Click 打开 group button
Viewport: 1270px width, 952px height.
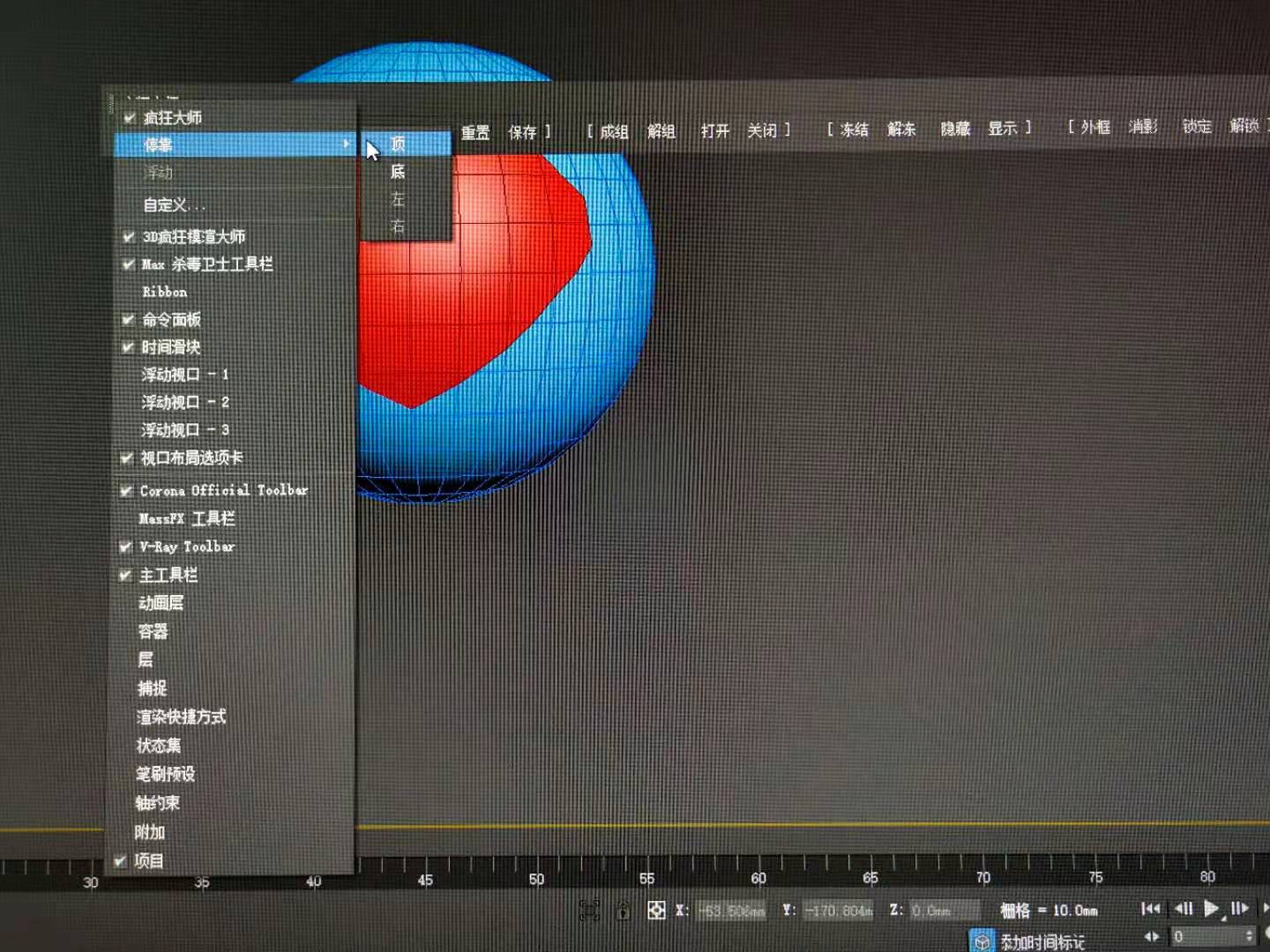715,130
